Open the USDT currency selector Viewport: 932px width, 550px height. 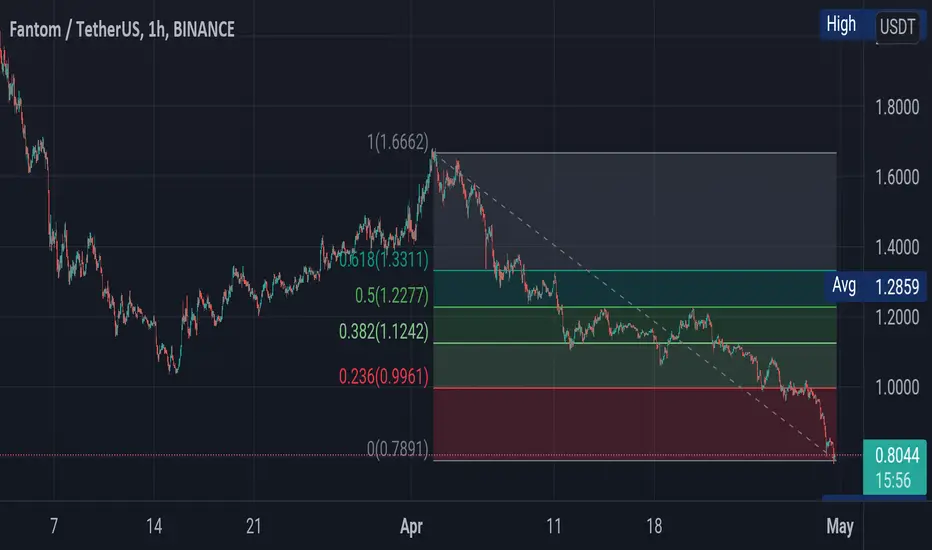click(x=897, y=27)
